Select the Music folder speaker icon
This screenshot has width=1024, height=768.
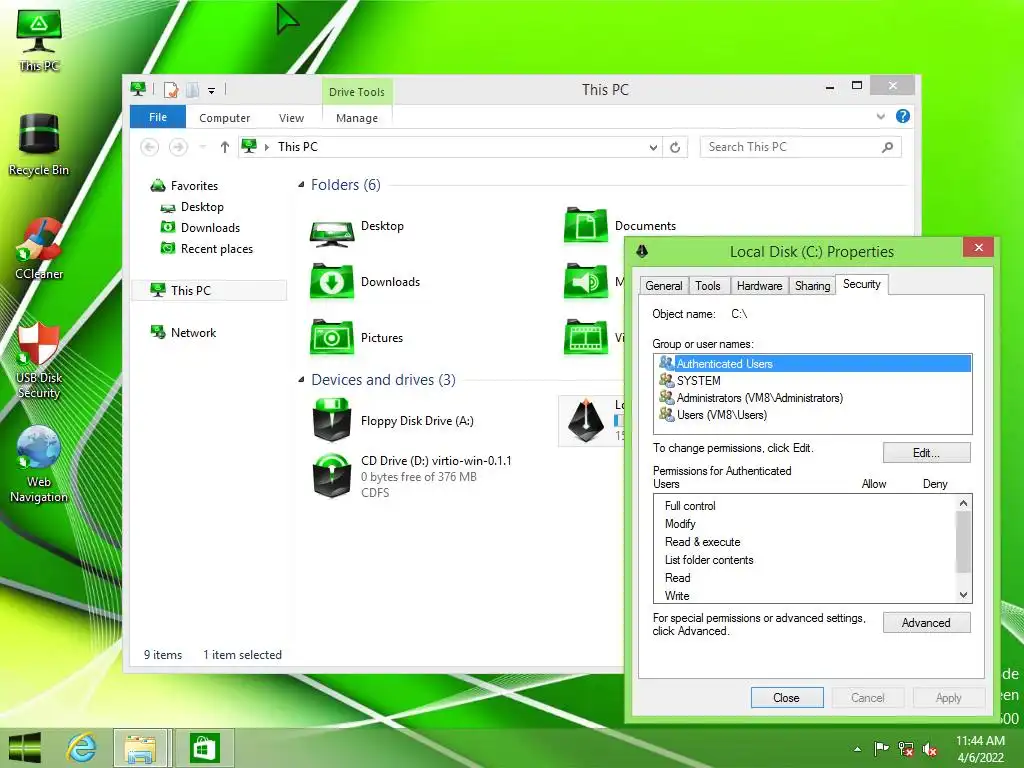[586, 281]
